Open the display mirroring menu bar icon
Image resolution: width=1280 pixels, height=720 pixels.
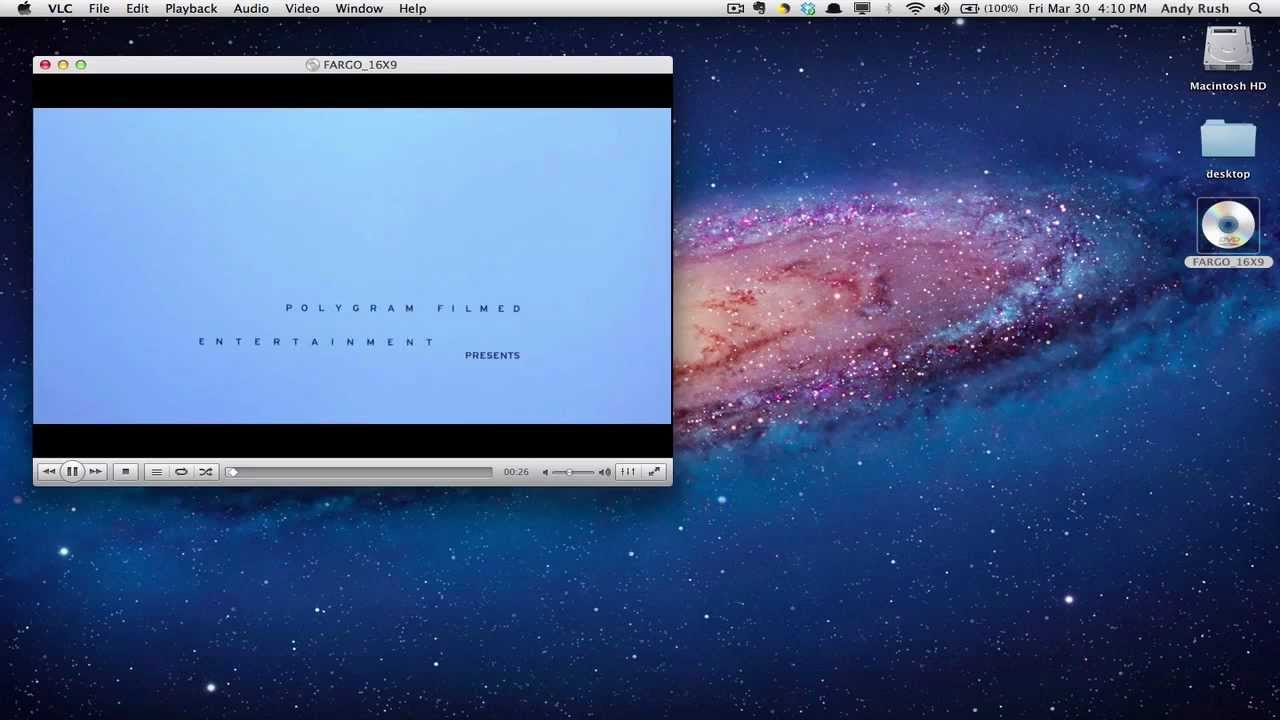click(x=862, y=8)
